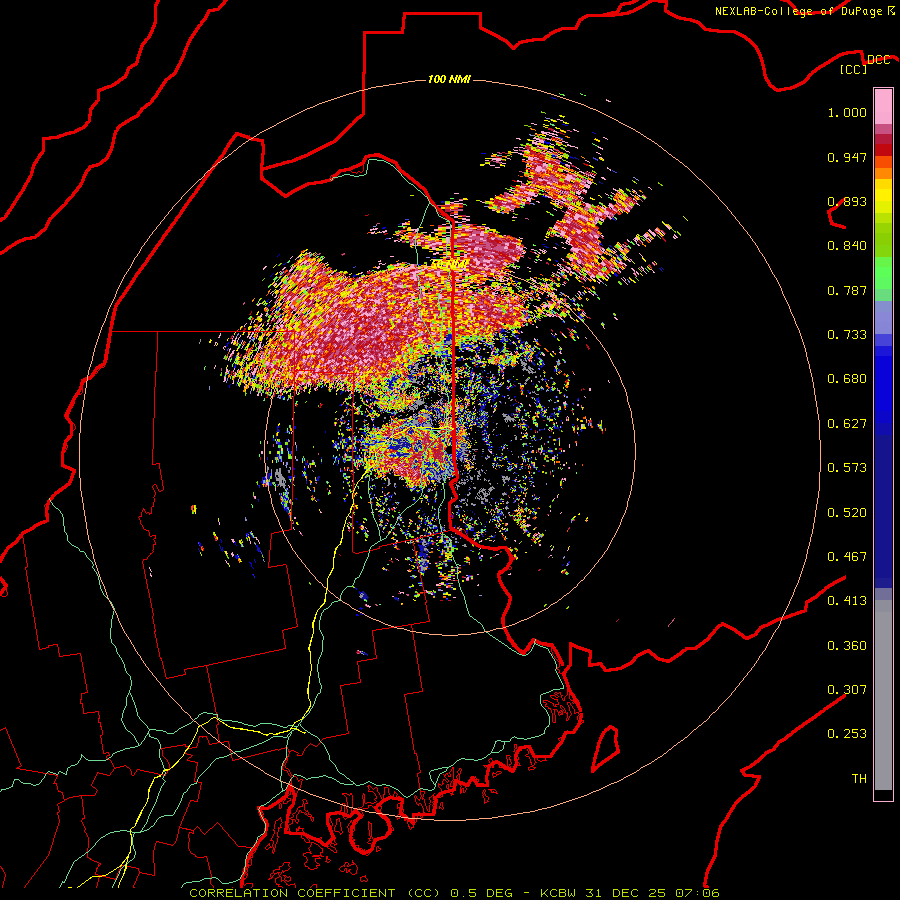Click the 0.520 legend value
This screenshot has height=900, width=900.
[847, 513]
